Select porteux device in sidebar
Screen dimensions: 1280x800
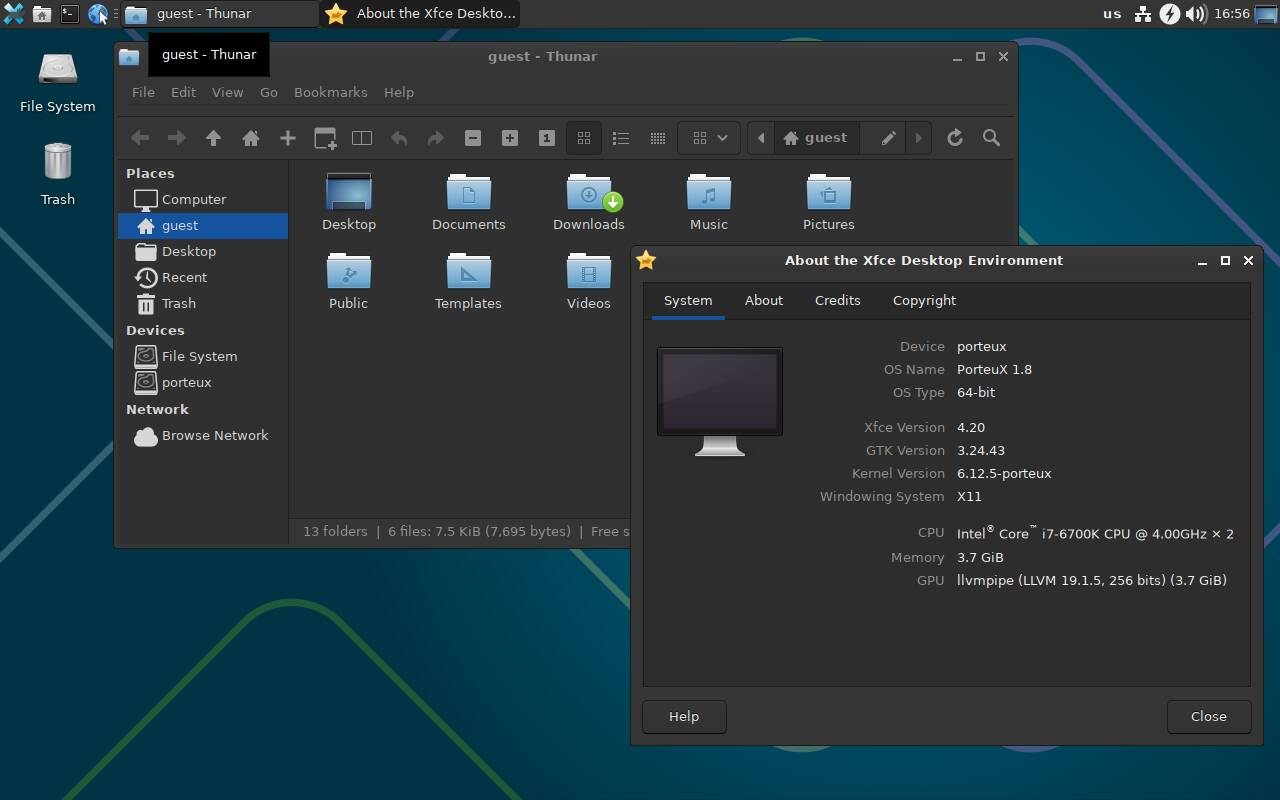(x=203, y=382)
